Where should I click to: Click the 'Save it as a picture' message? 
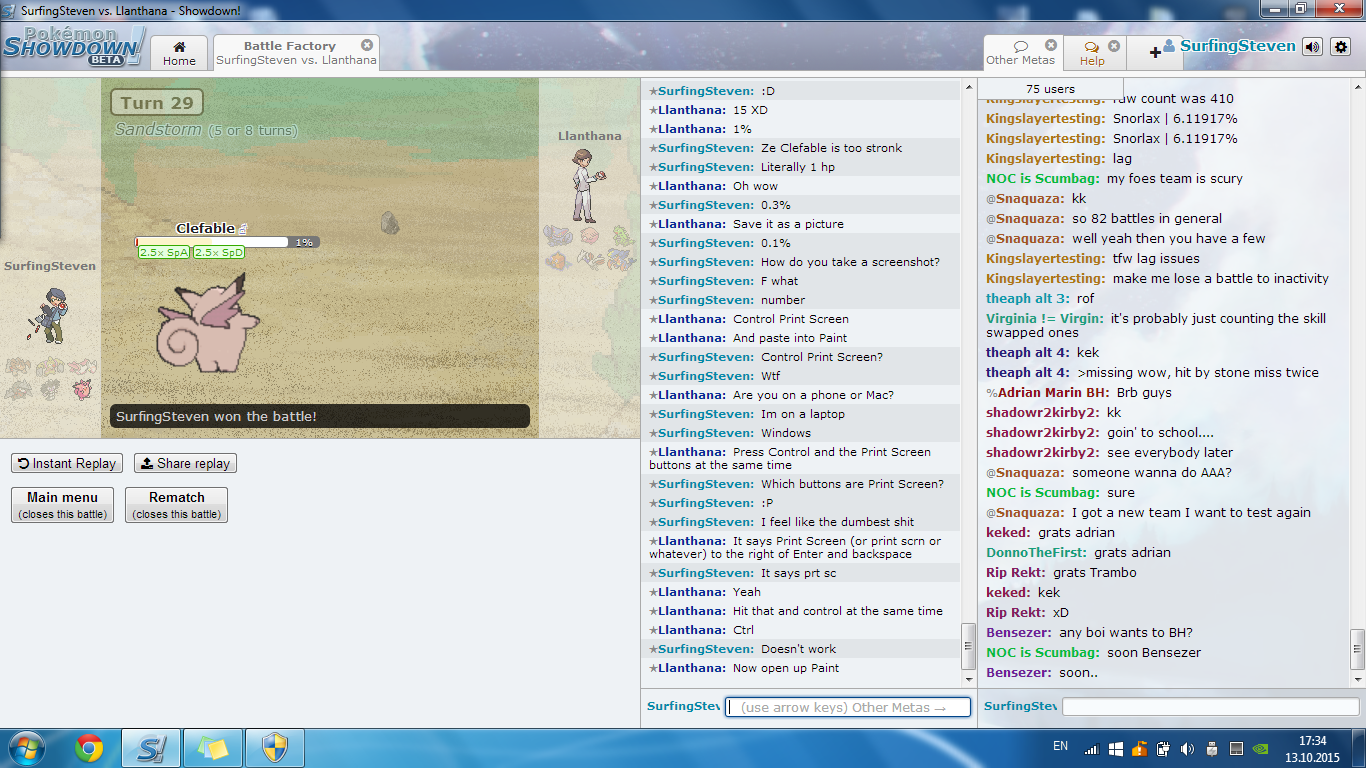click(x=788, y=224)
